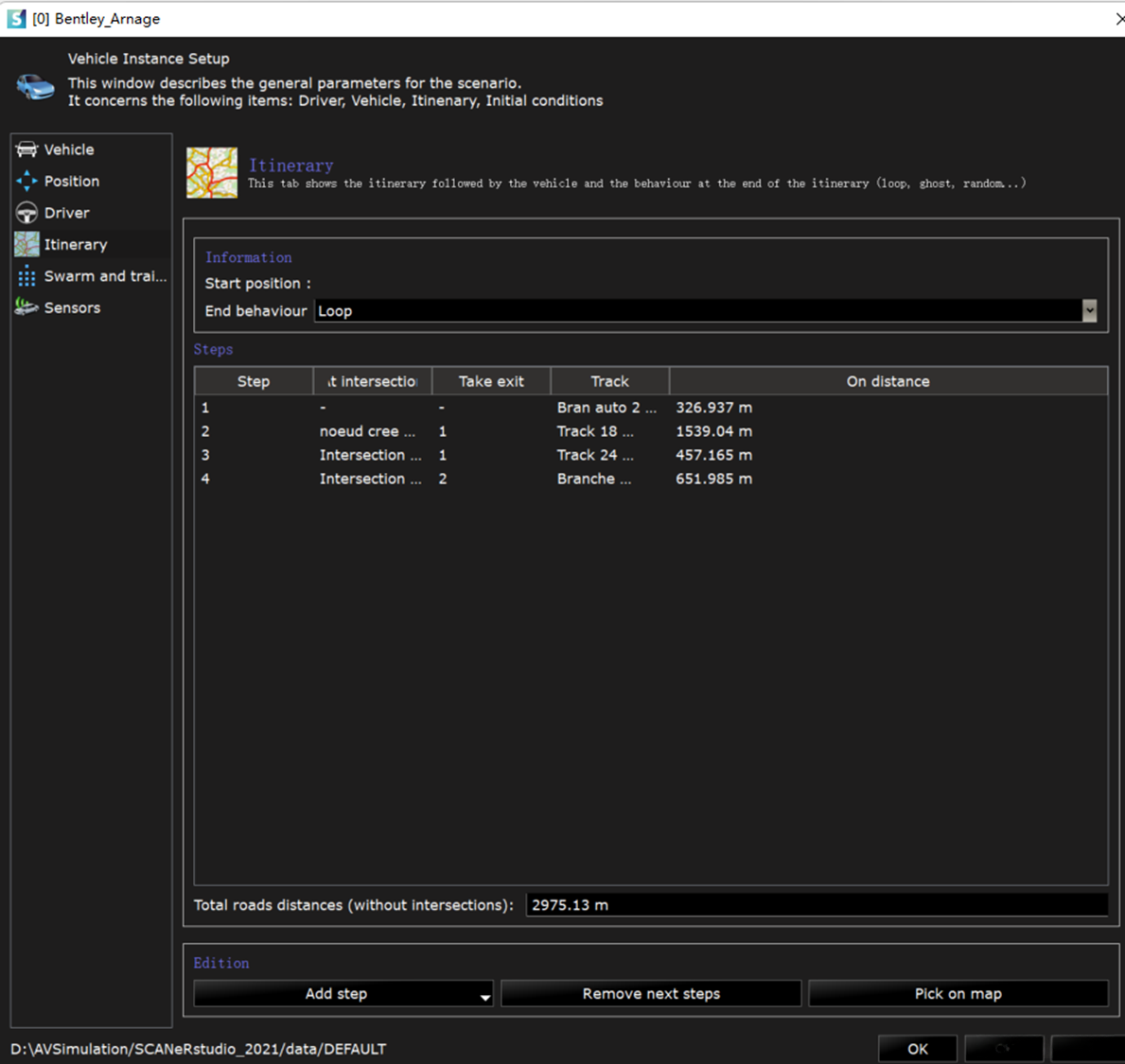Switch to the Position section
Screen dimensions: 1125x1064
(92, 181)
